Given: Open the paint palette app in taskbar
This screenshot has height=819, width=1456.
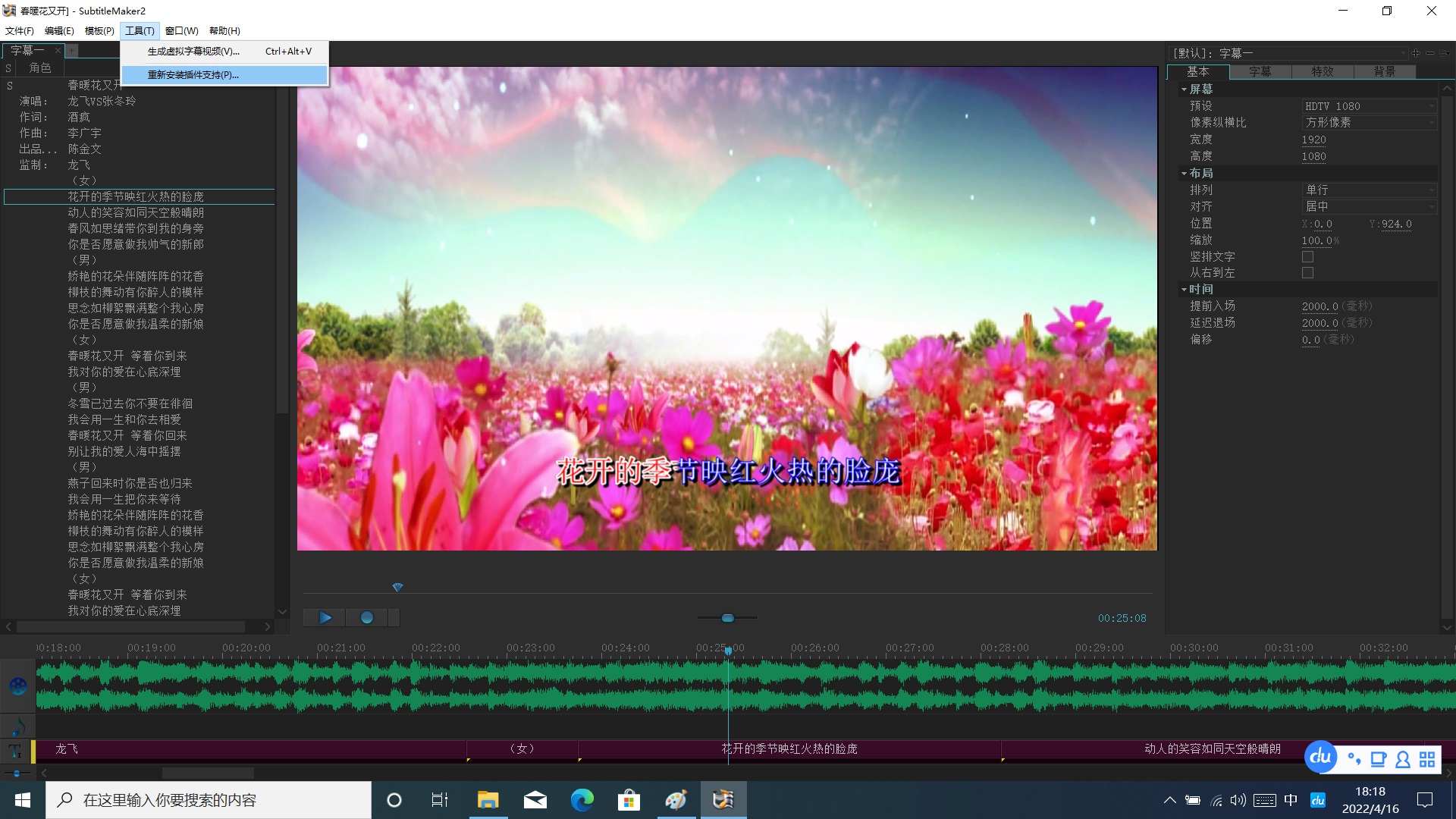Looking at the screenshot, I should pyautogui.click(x=676, y=800).
